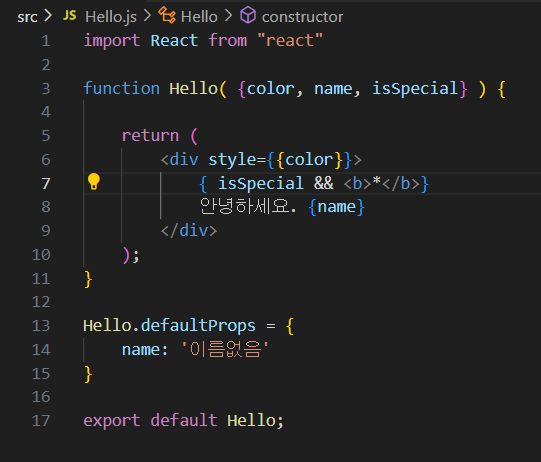The image size is (541, 462).
Task: Click the 'color' parameter on line 3
Action: coord(270,89)
